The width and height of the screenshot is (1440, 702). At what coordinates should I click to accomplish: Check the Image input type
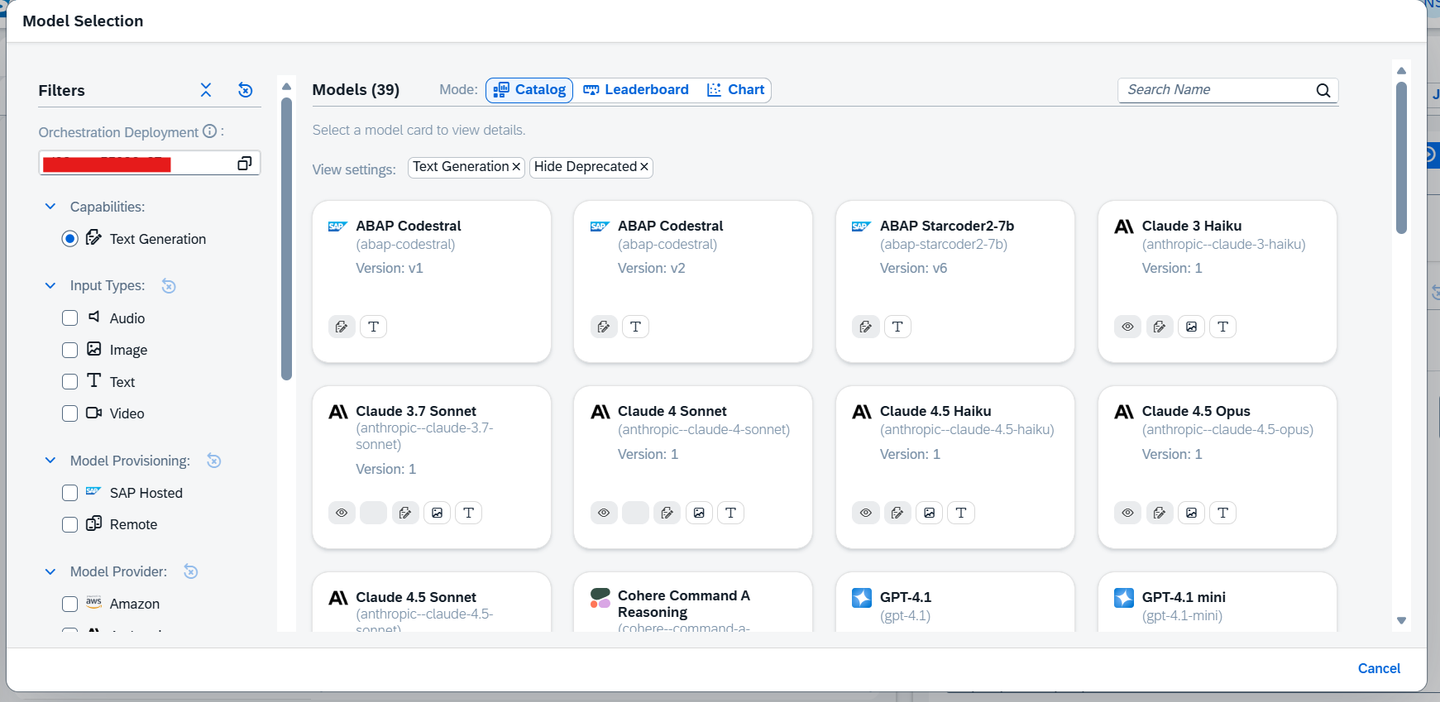point(70,350)
